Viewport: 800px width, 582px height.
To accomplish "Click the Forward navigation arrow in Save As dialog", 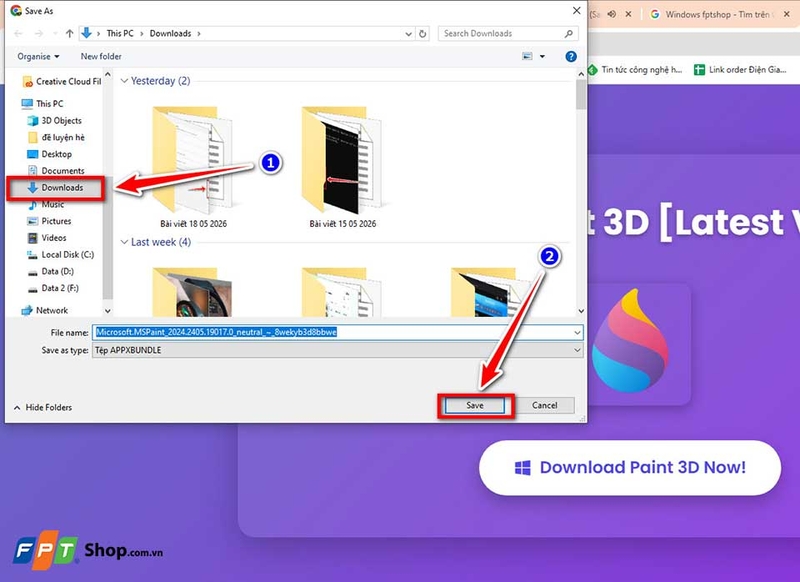I will (39, 34).
